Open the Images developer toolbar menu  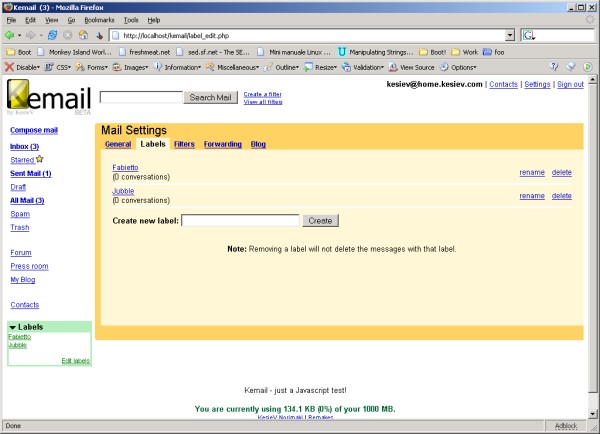coord(130,67)
